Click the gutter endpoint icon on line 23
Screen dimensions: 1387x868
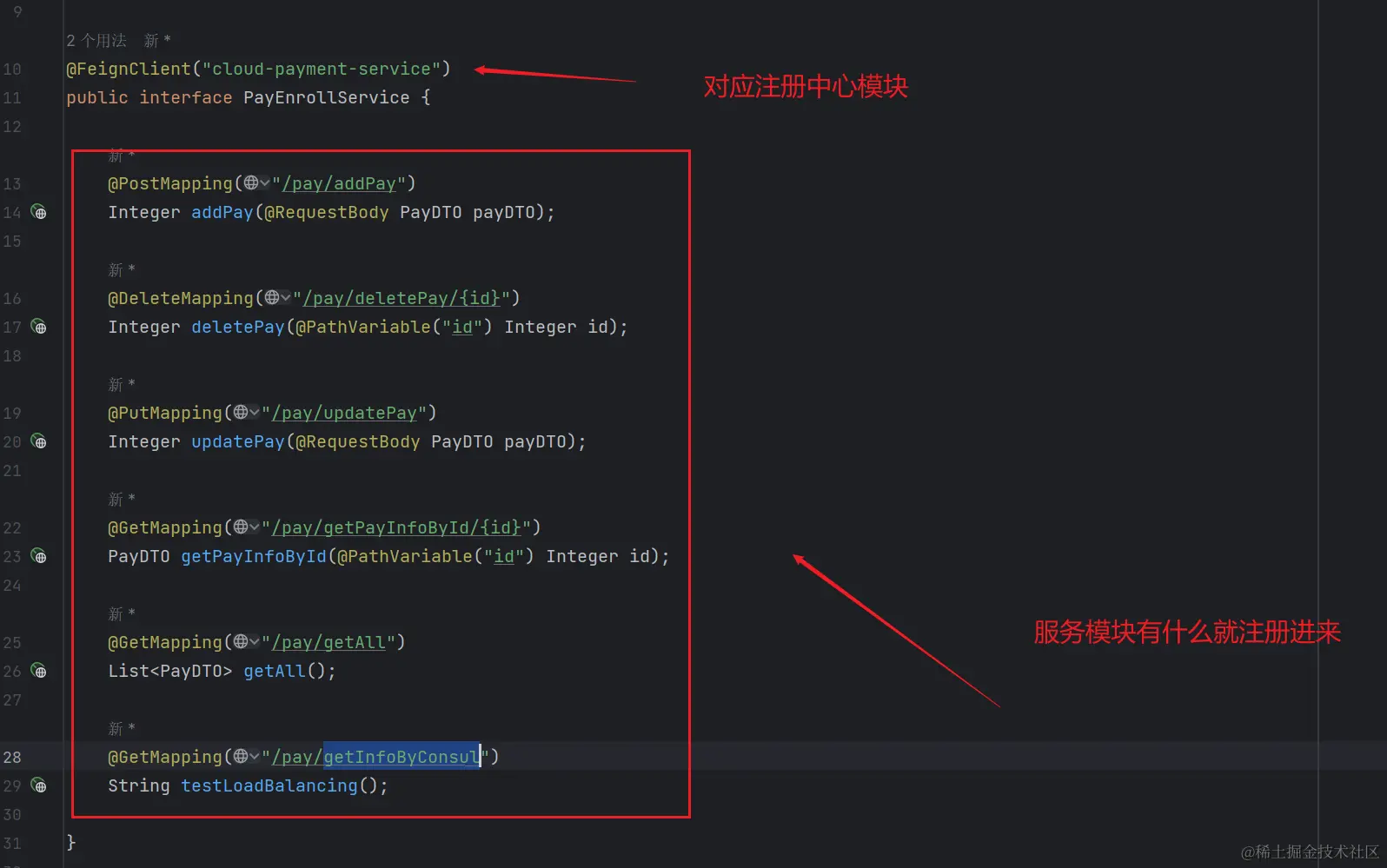tap(39, 556)
